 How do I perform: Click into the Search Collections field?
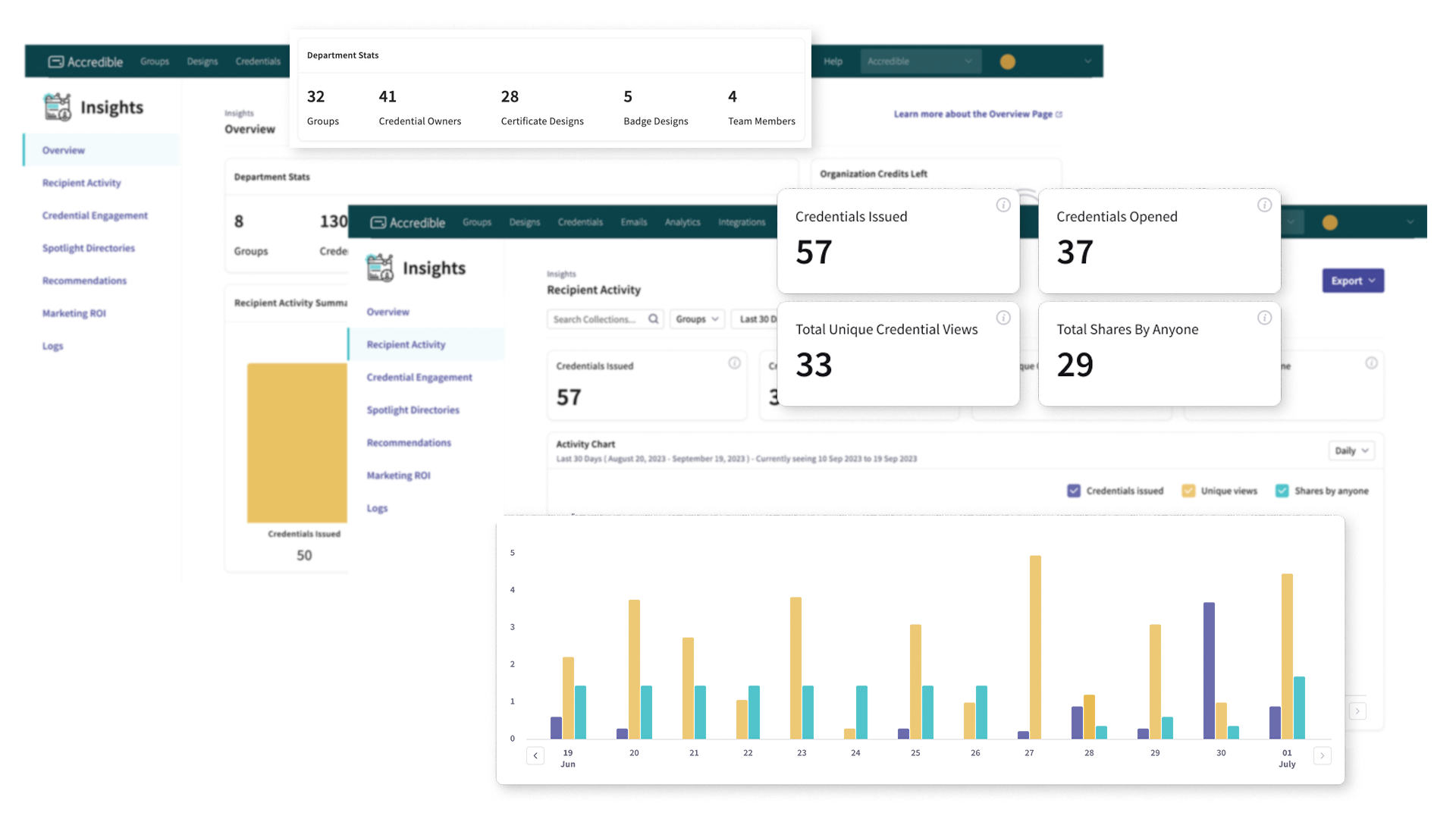point(595,319)
